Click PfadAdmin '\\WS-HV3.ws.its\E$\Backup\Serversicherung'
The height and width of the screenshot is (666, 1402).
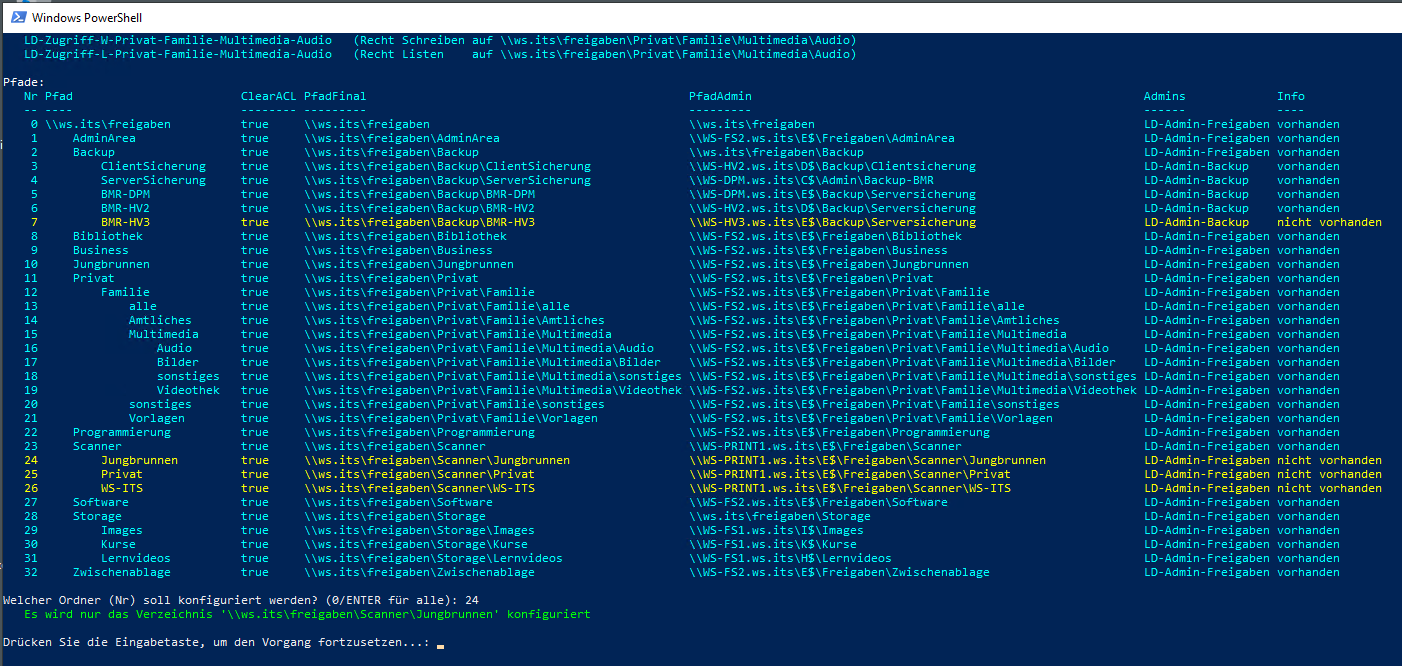click(832, 222)
